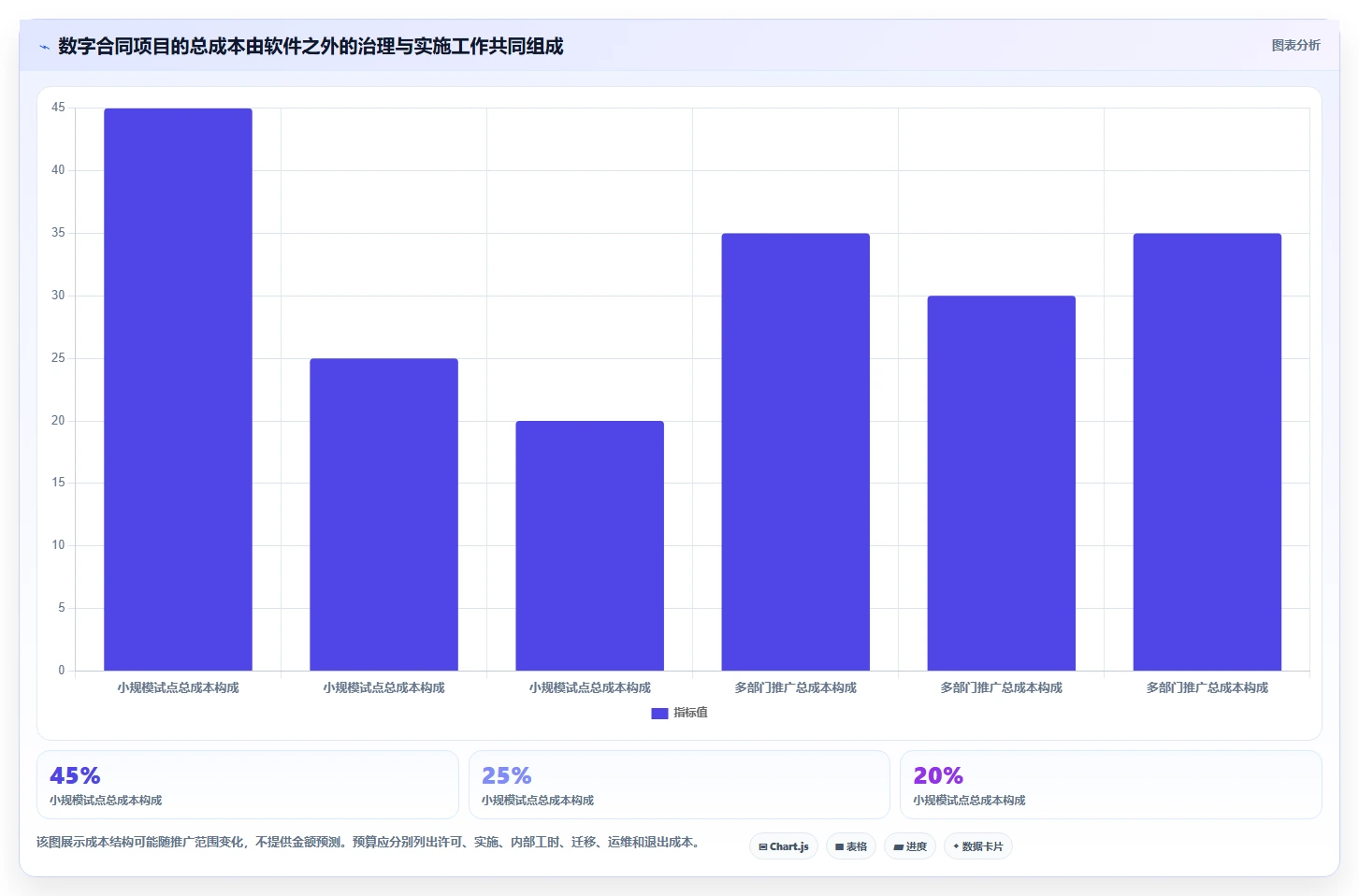This screenshot has height=896, width=1359.
Task: Click y-axis label 30
Action: (58, 296)
